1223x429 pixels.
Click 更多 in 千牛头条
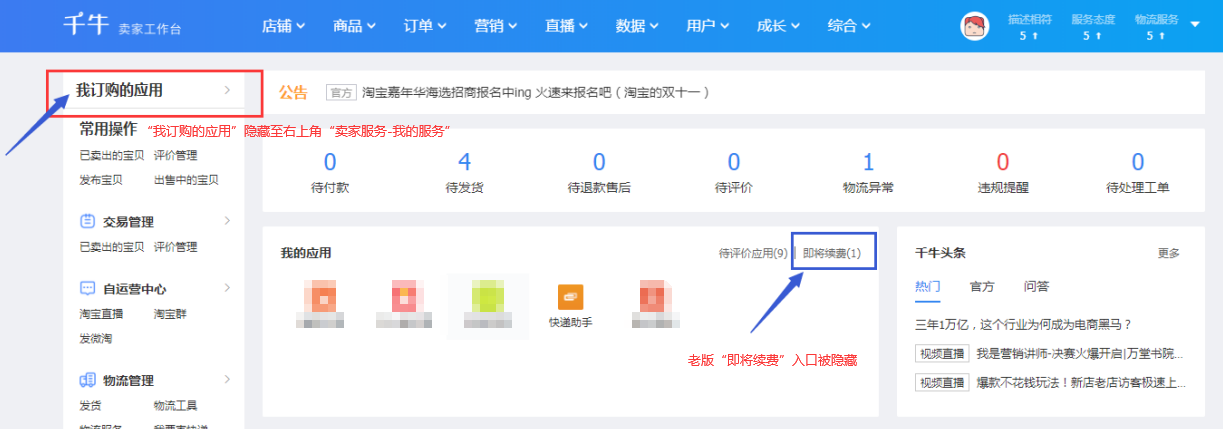1169,253
